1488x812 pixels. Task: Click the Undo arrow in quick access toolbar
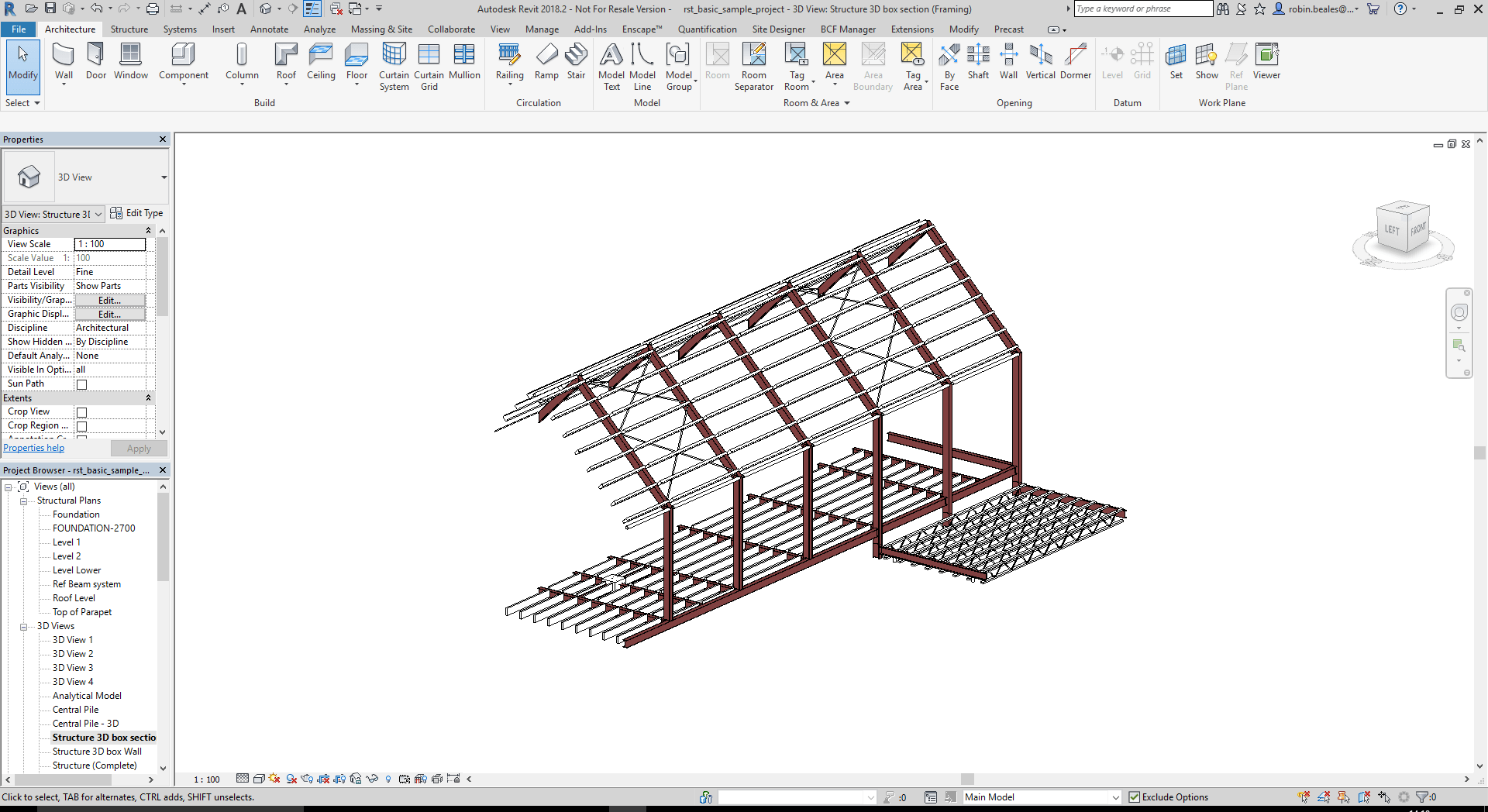(x=96, y=9)
